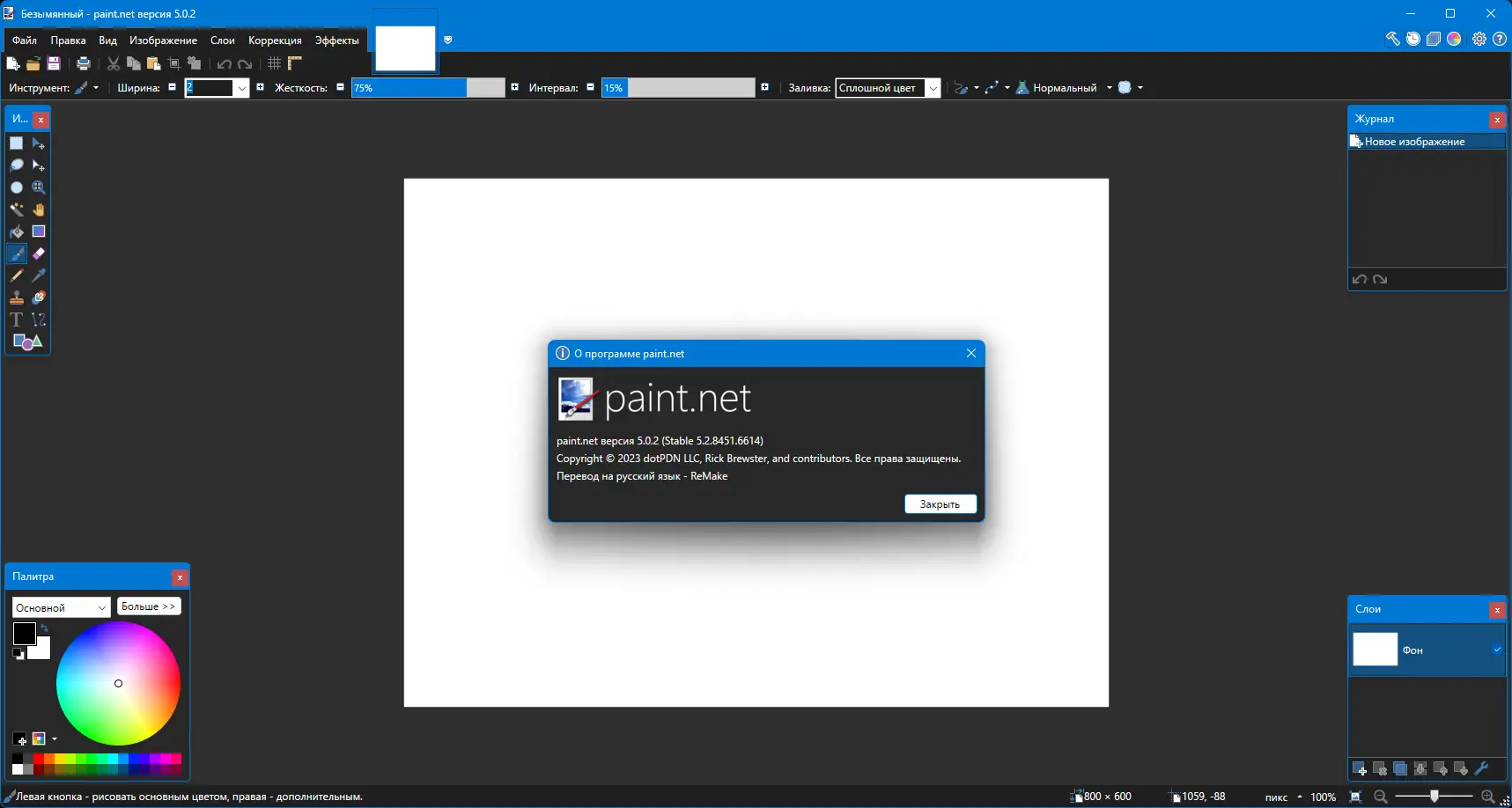The width and height of the screenshot is (1512, 808).
Task: Open the Эффекты menu
Action: tap(337, 40)
